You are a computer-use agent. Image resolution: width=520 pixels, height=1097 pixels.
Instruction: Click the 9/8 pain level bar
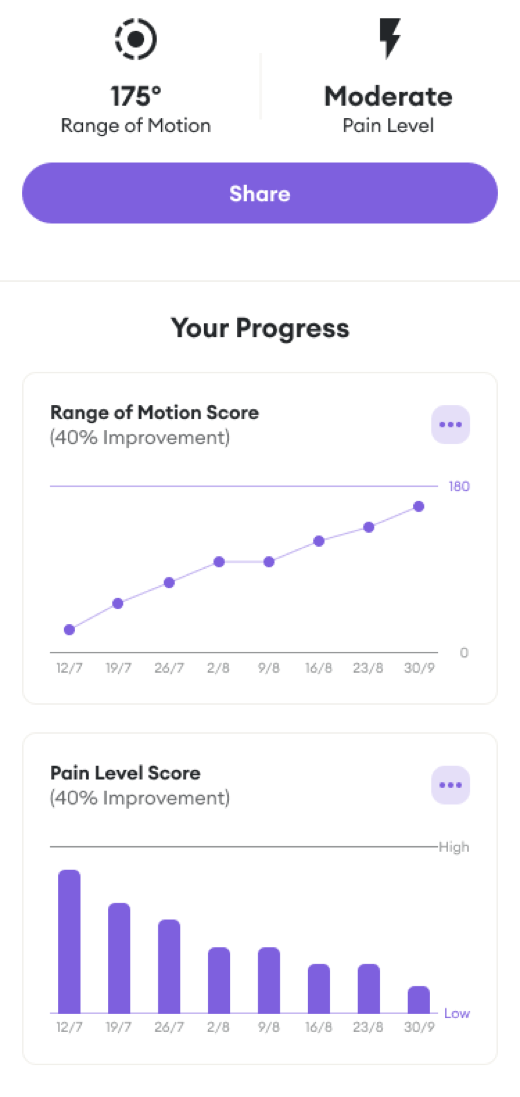point(269,980)
